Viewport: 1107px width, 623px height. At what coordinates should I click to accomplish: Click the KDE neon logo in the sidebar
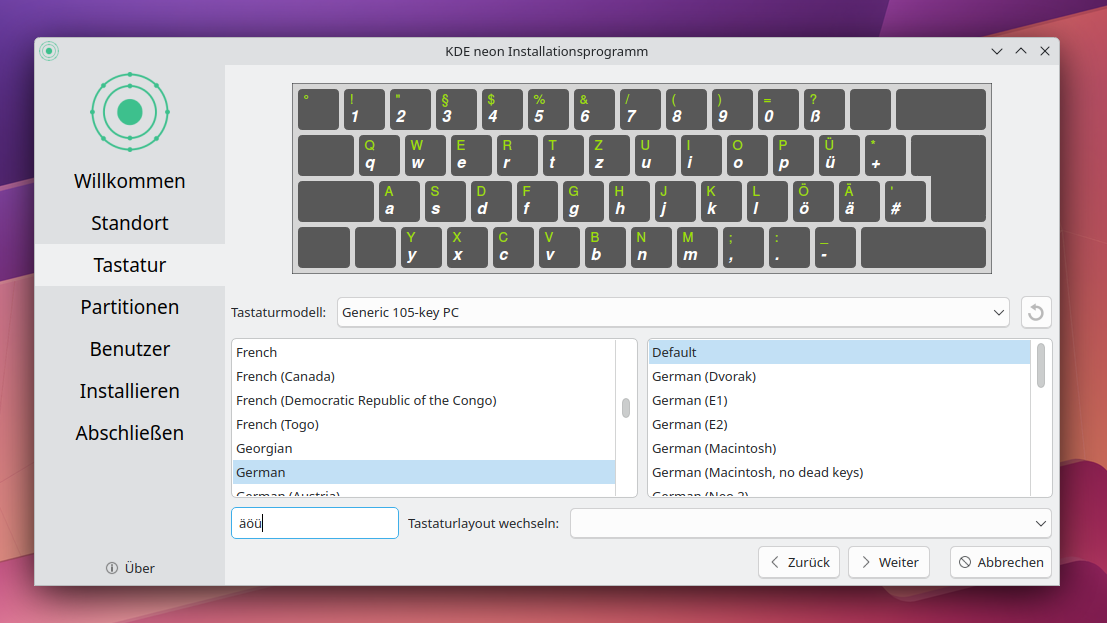point(130,112)
